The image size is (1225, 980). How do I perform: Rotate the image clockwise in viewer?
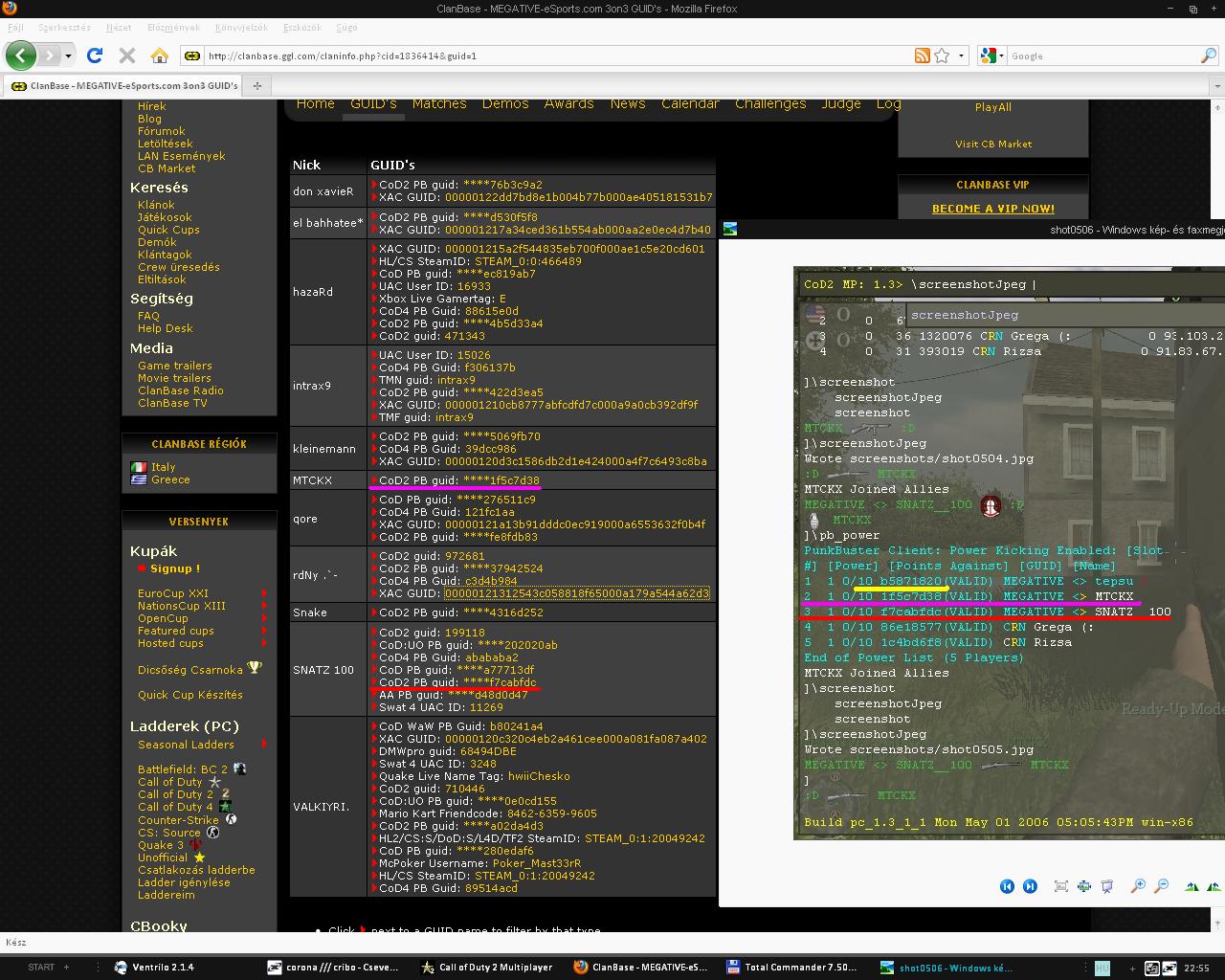pyautogui.click(x=1192, y=886)
